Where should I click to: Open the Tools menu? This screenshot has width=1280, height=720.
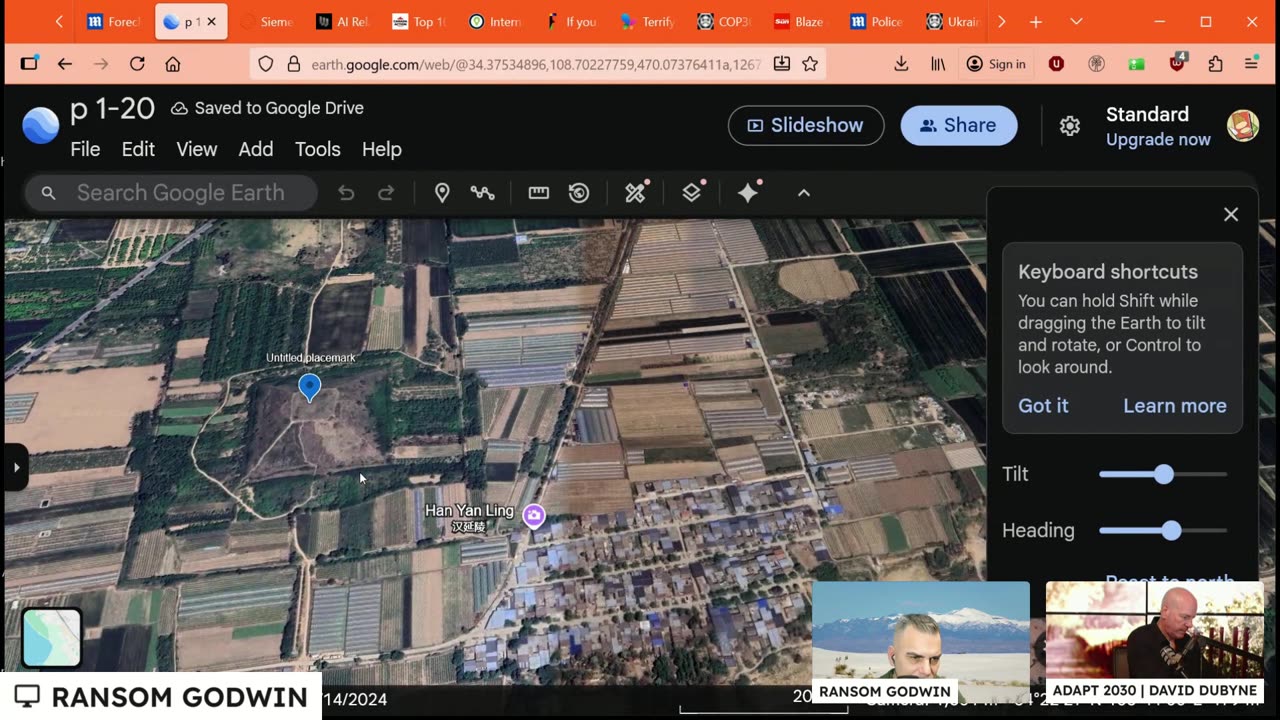tap(318, 149)
